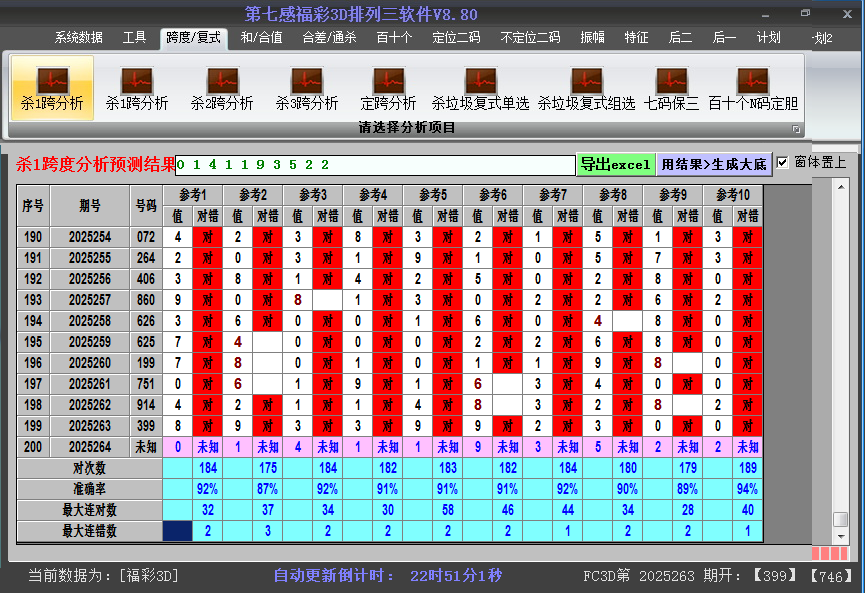Switch to the 和/合值 tab
This screenshot has height=593, width=865.
[261, 38]
